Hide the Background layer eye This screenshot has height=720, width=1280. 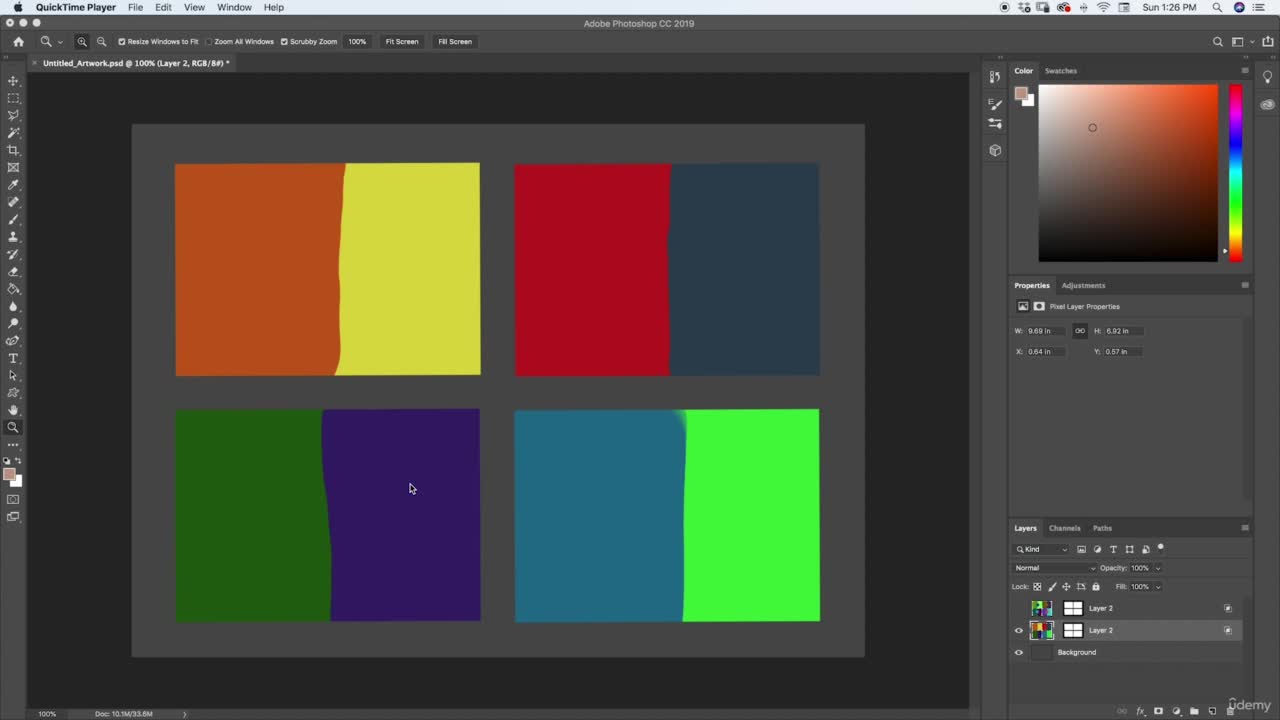[1019, 653]
